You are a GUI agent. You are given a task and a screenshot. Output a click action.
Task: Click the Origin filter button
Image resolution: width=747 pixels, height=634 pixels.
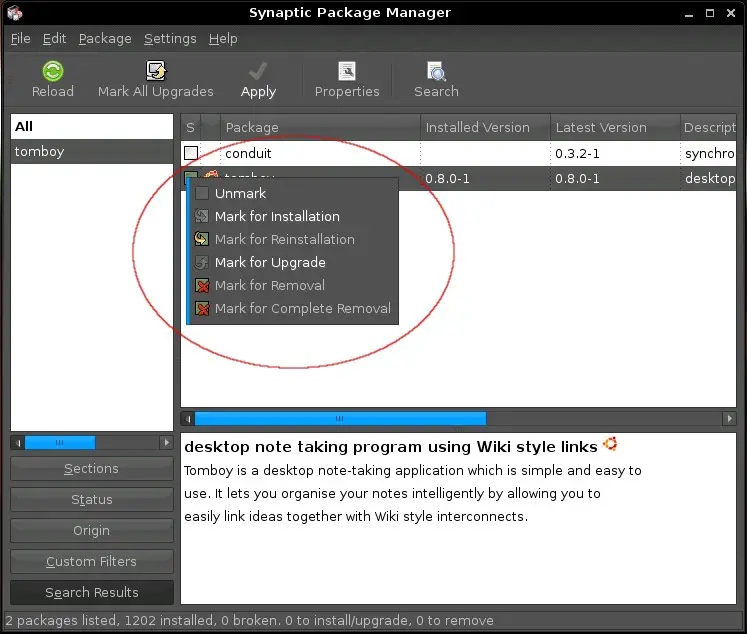click(x=91, y=531)
